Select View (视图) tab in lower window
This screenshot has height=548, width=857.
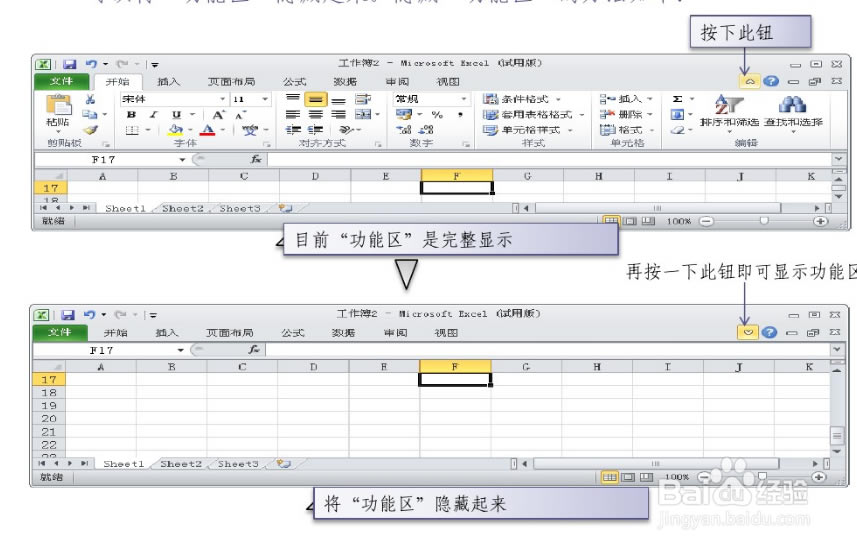pyautogui.click(x=445, y=333)
